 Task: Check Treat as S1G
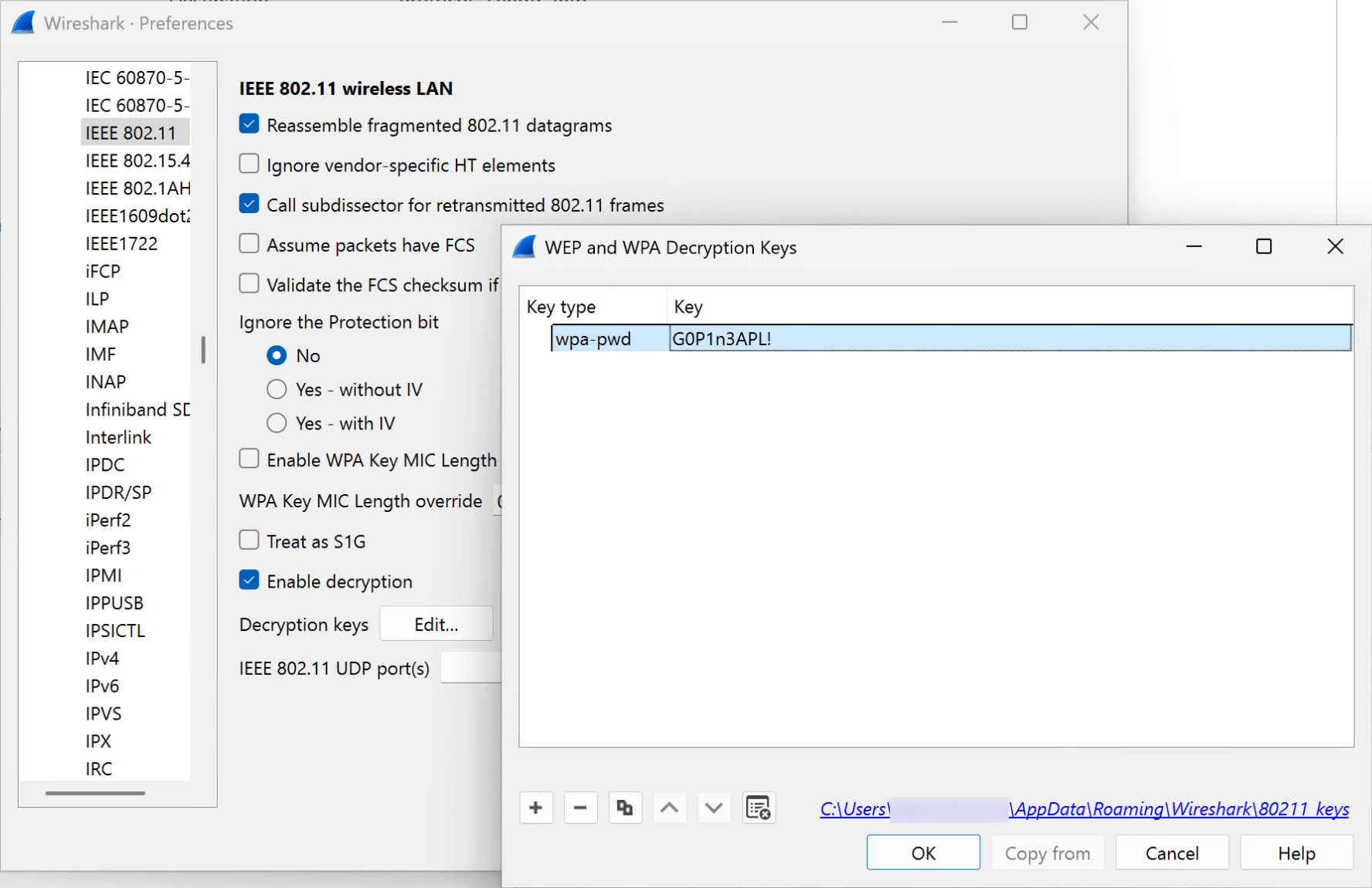coord(249,540)
